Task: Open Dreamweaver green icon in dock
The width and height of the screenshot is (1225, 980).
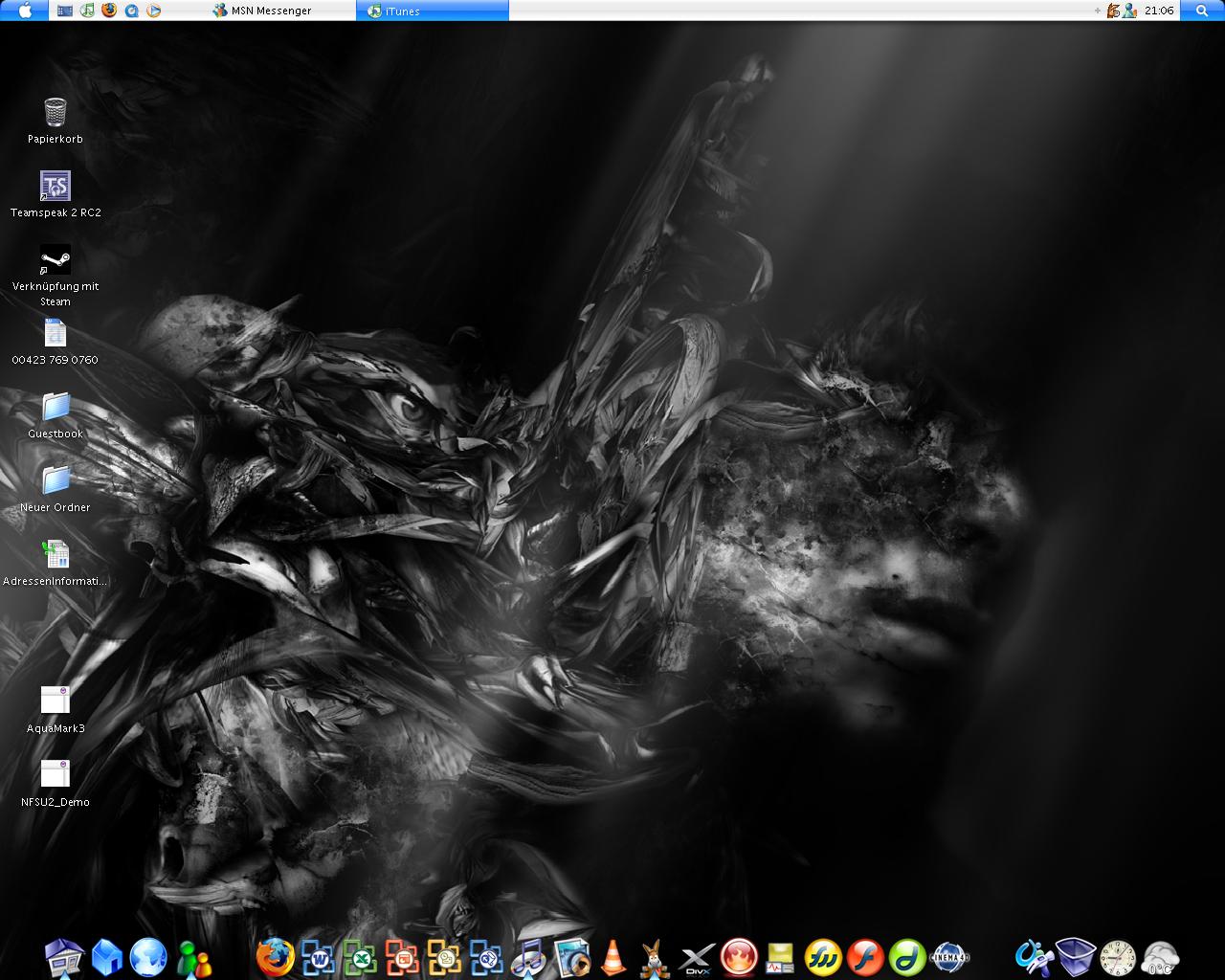Action: [x=907, y=956]
